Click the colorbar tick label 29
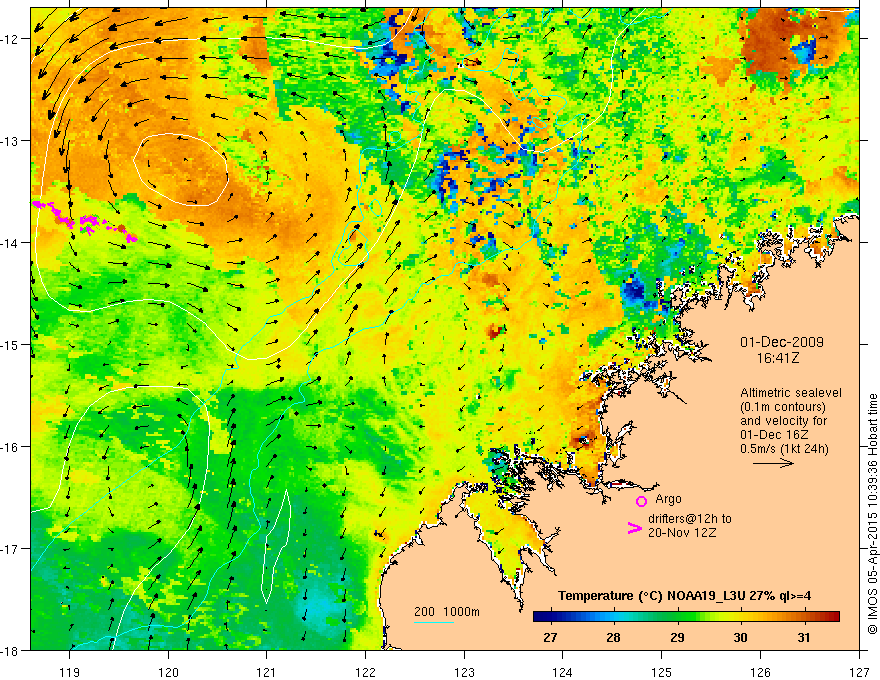The height and width of the screenshot is (680, 880). [677, 637]
